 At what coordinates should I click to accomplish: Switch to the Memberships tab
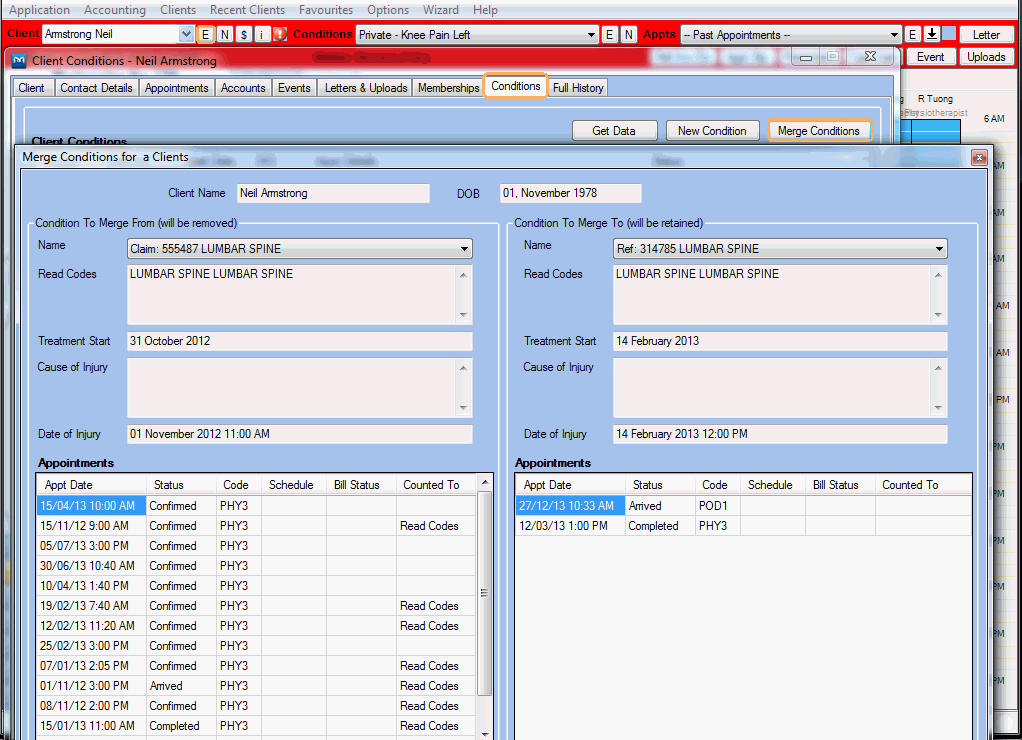448,88
